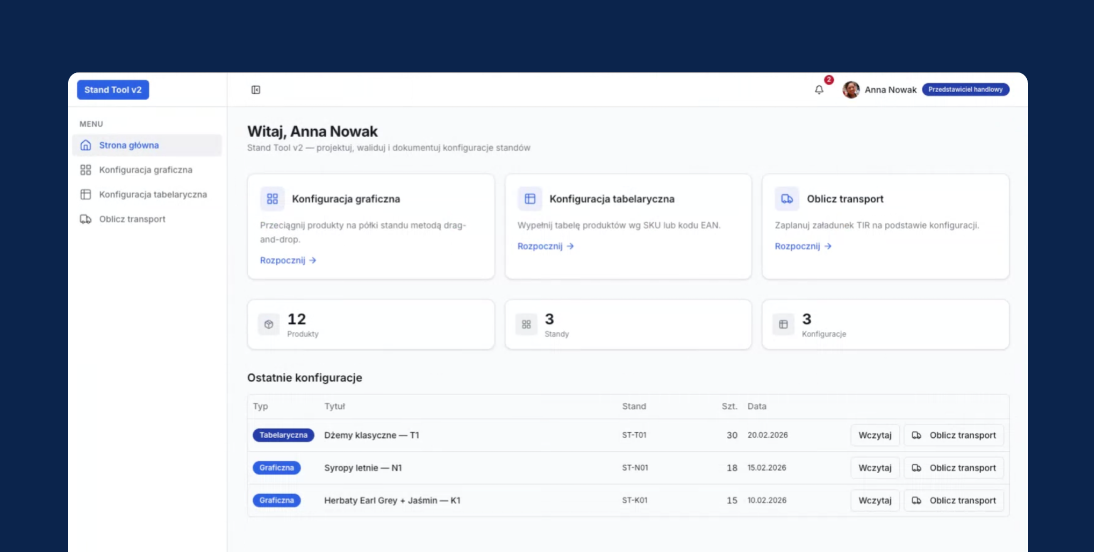Toggle the sidebar collapse icon
This screenshot has height=552, width=1094.
coord(256,90)
